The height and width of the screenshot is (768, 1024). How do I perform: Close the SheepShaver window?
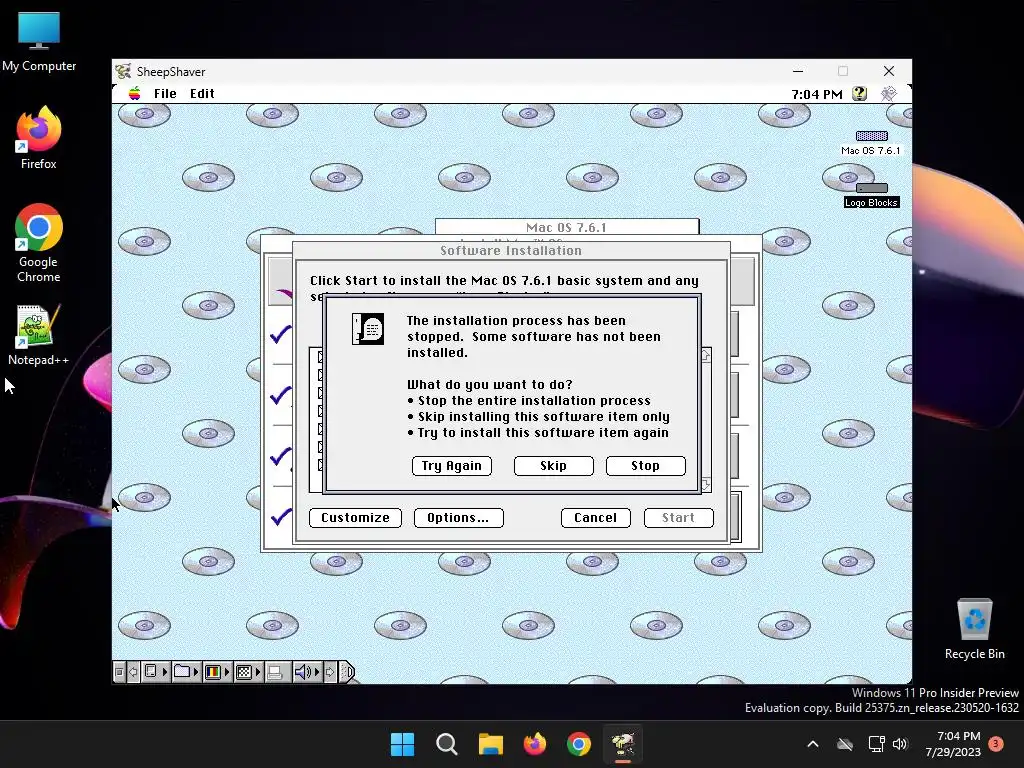pos(889,71)
